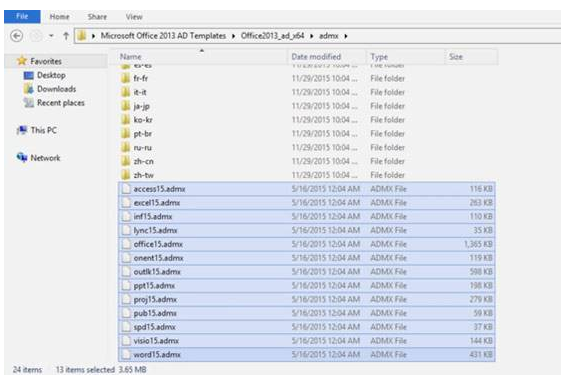Switch to the Home ribbon tab
561x382 pixels.
pos(59,17)
